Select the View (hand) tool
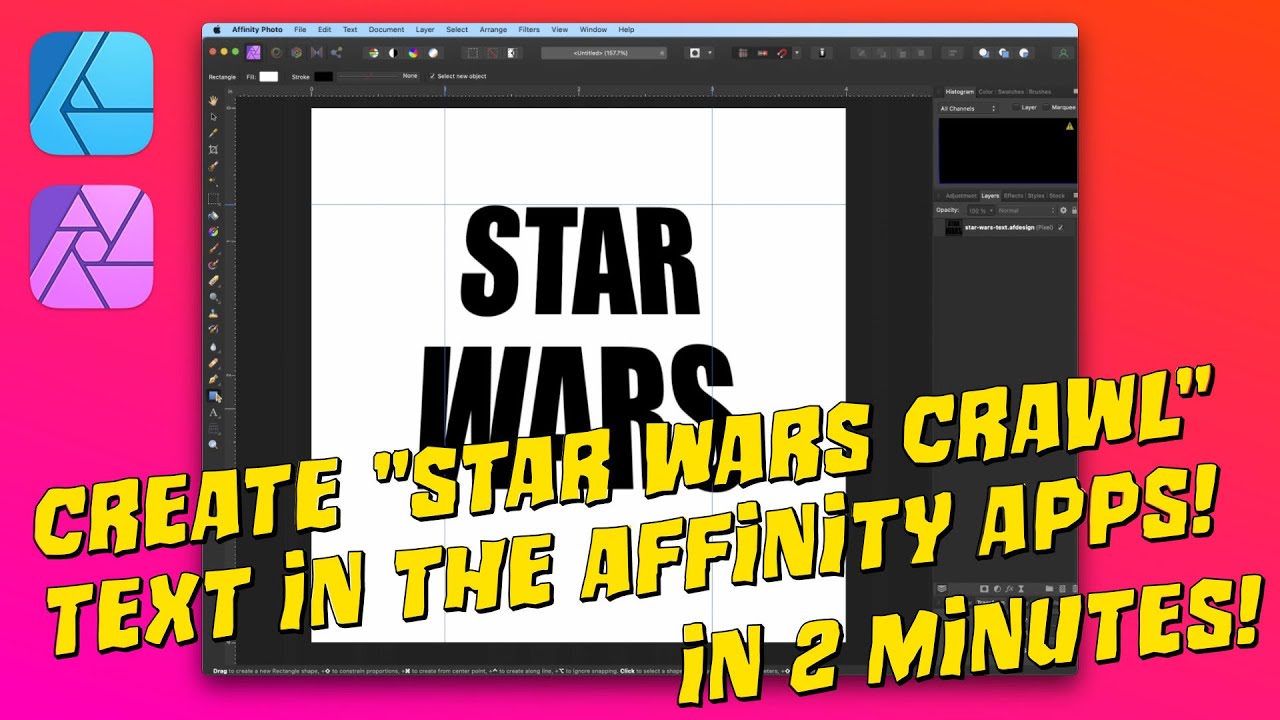This screenshot has height=720, width=1280. point(213,101)
